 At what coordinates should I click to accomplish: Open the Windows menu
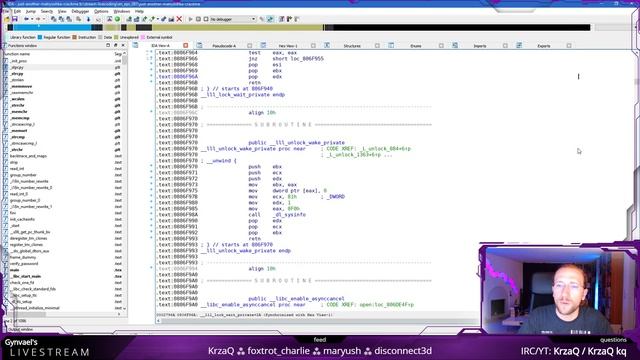[x=122, y=11]
